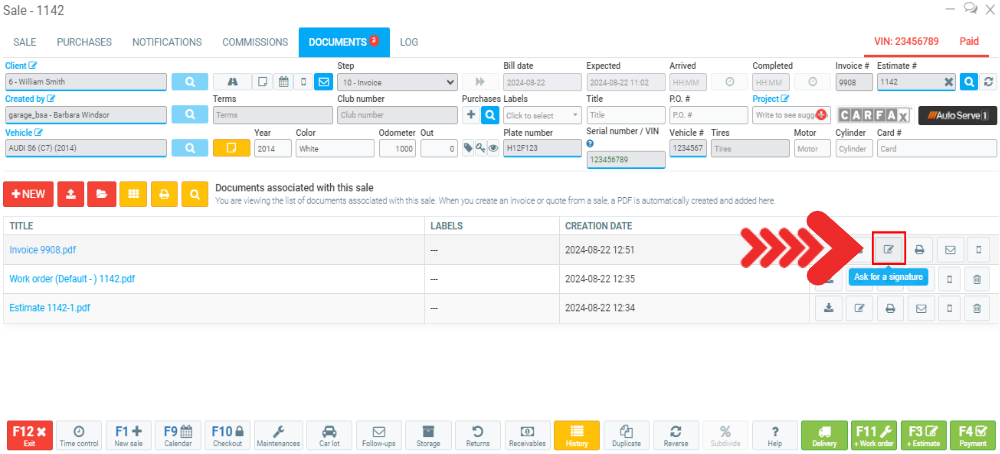Download the Estimate 1142-1.pdf document
Viewport: 1000px width, 454px height.
click(x=828, y=309)
